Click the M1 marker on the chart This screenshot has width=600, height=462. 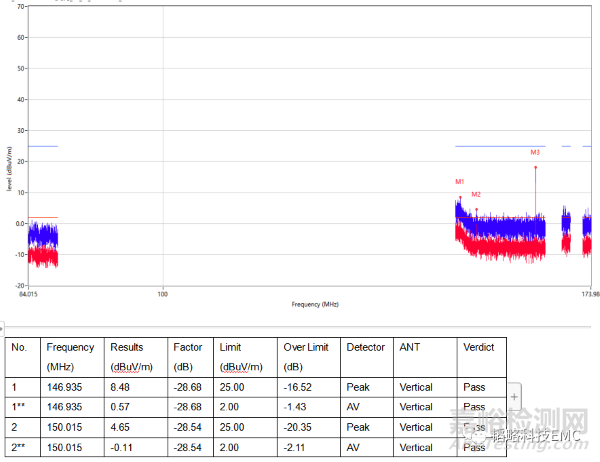pos(460,182)
